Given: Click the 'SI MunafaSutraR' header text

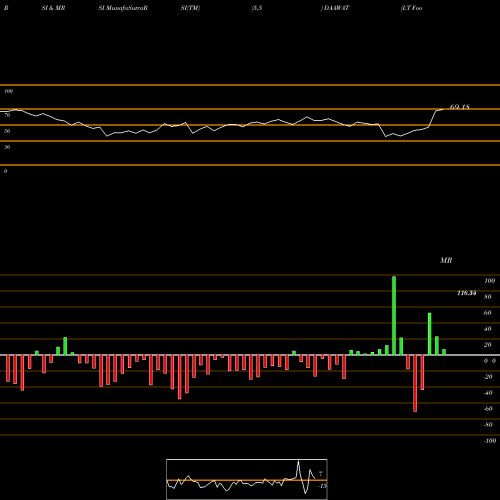Looking at the screenshot, I should pos(123,8).
